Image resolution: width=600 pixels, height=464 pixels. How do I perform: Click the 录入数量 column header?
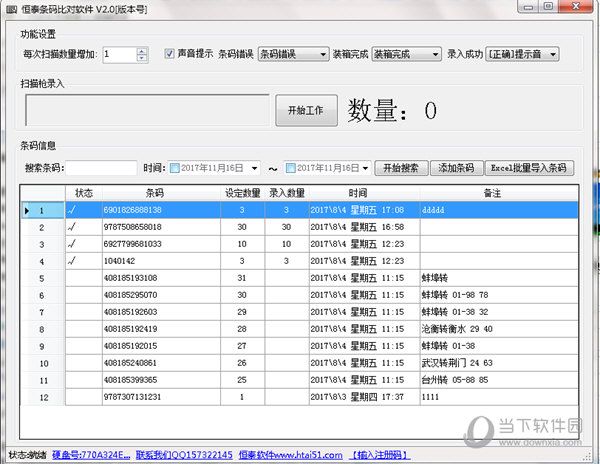coord(287,193)
